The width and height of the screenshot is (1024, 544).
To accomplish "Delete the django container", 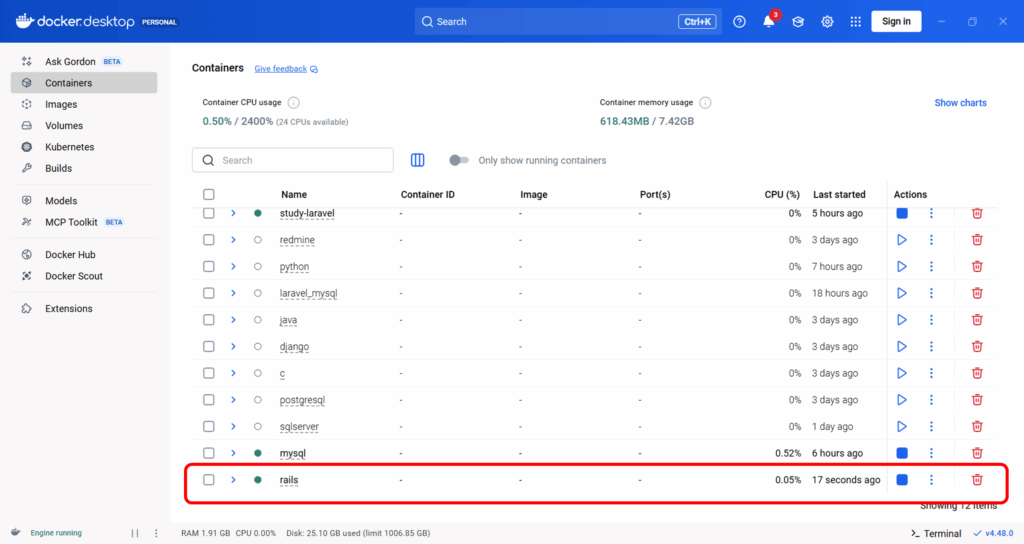I will tap(977, 347).
